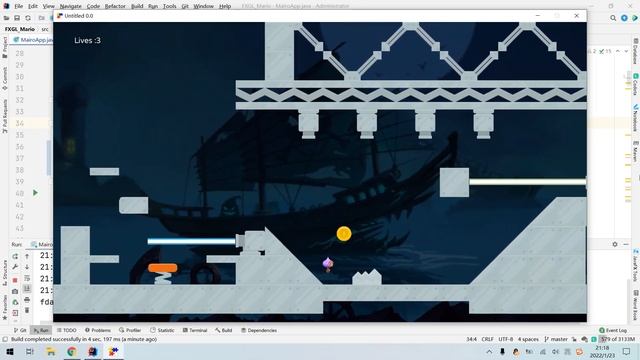Toggle tool window quick-access icon in status bar
640x360 pixels.
point(5,339)
